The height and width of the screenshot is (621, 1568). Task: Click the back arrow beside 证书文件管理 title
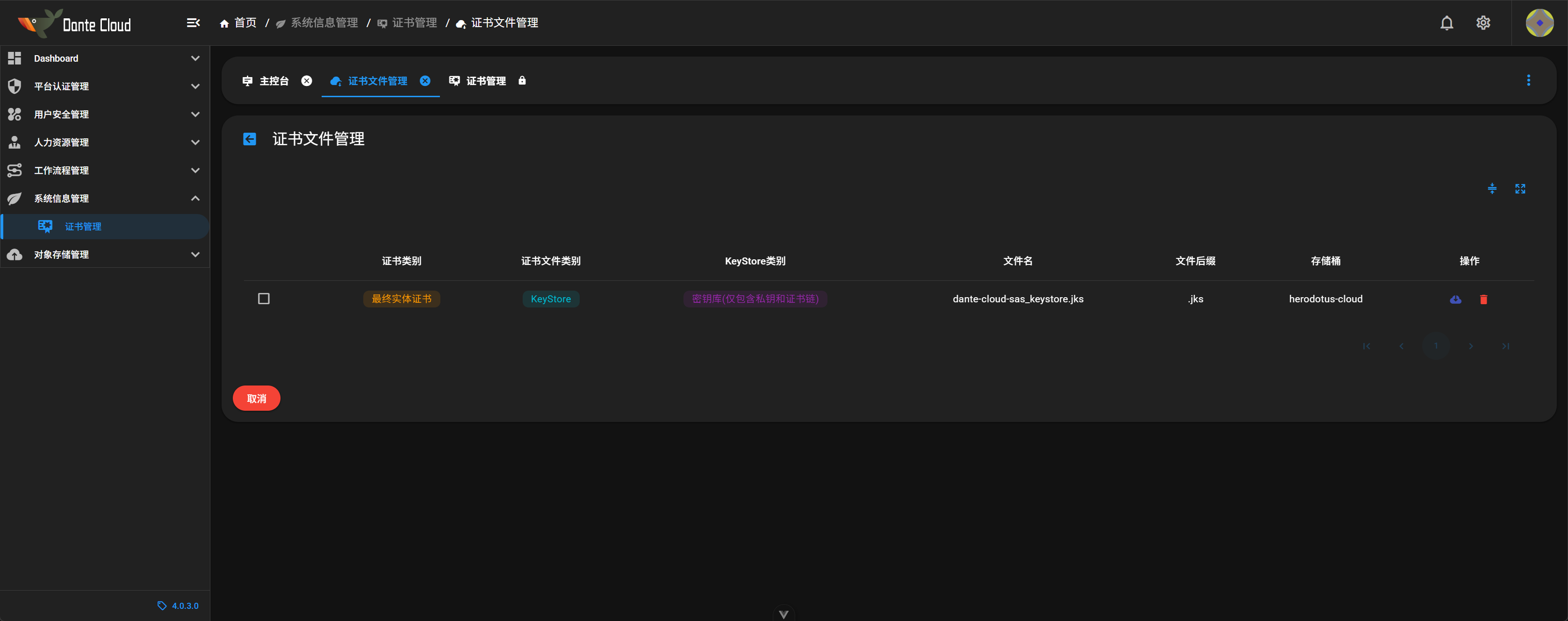click(x=250, y=139)
